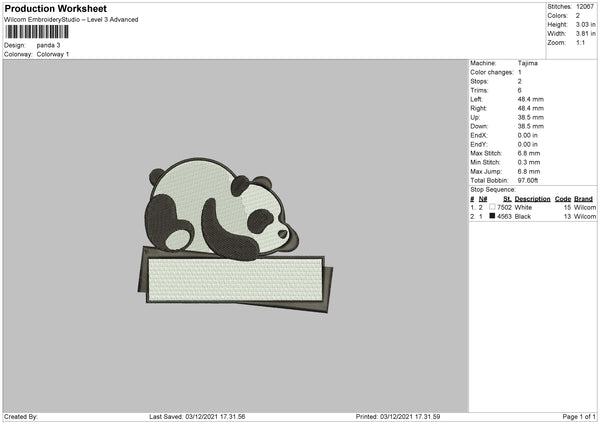600x424 pixels.
Task: Click the 'Stop Sequence:' heading
Action: pyautogui.click(x=493, y=190)
